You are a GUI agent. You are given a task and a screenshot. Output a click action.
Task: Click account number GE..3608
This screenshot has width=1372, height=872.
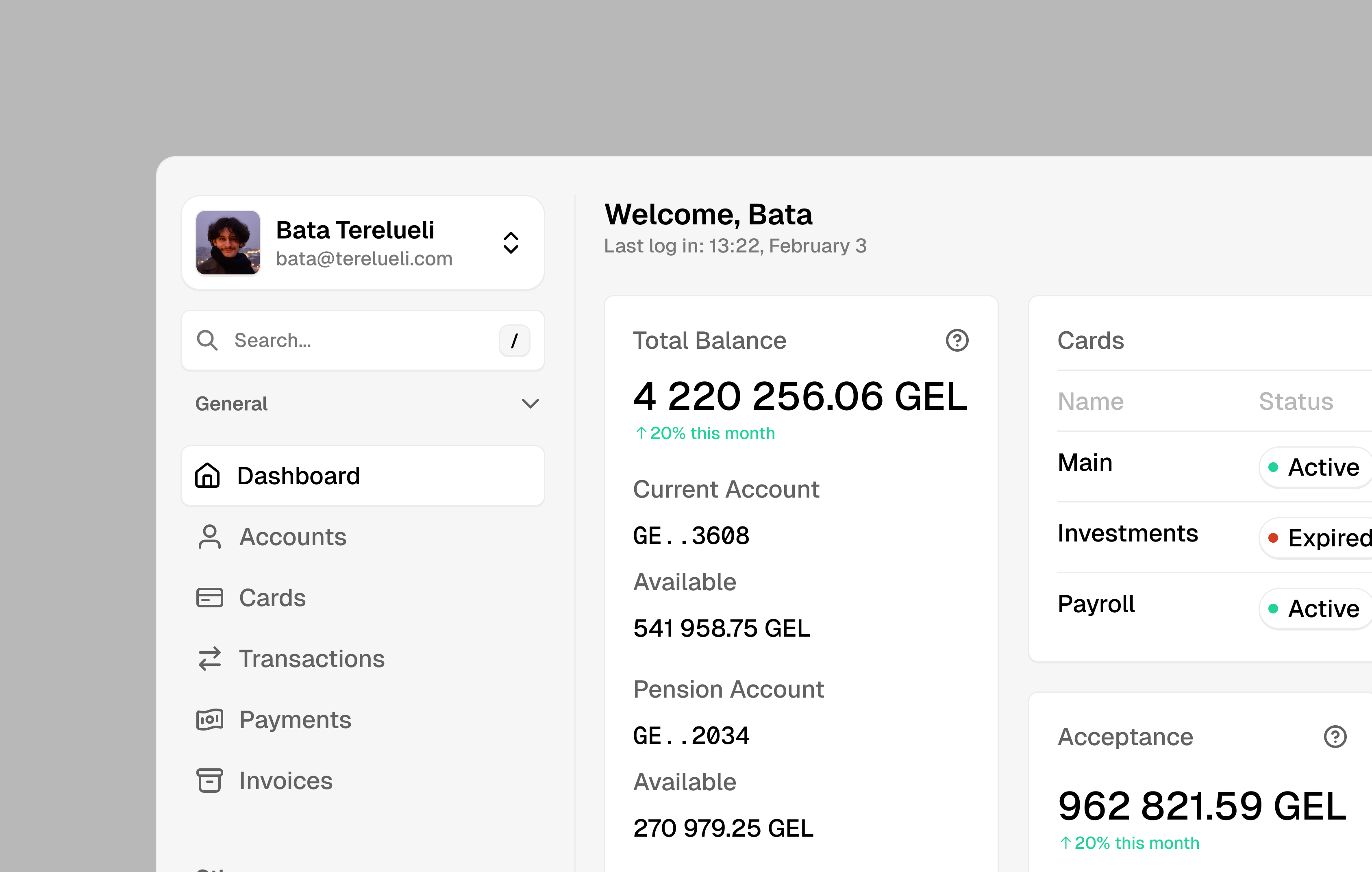(691, 536)
